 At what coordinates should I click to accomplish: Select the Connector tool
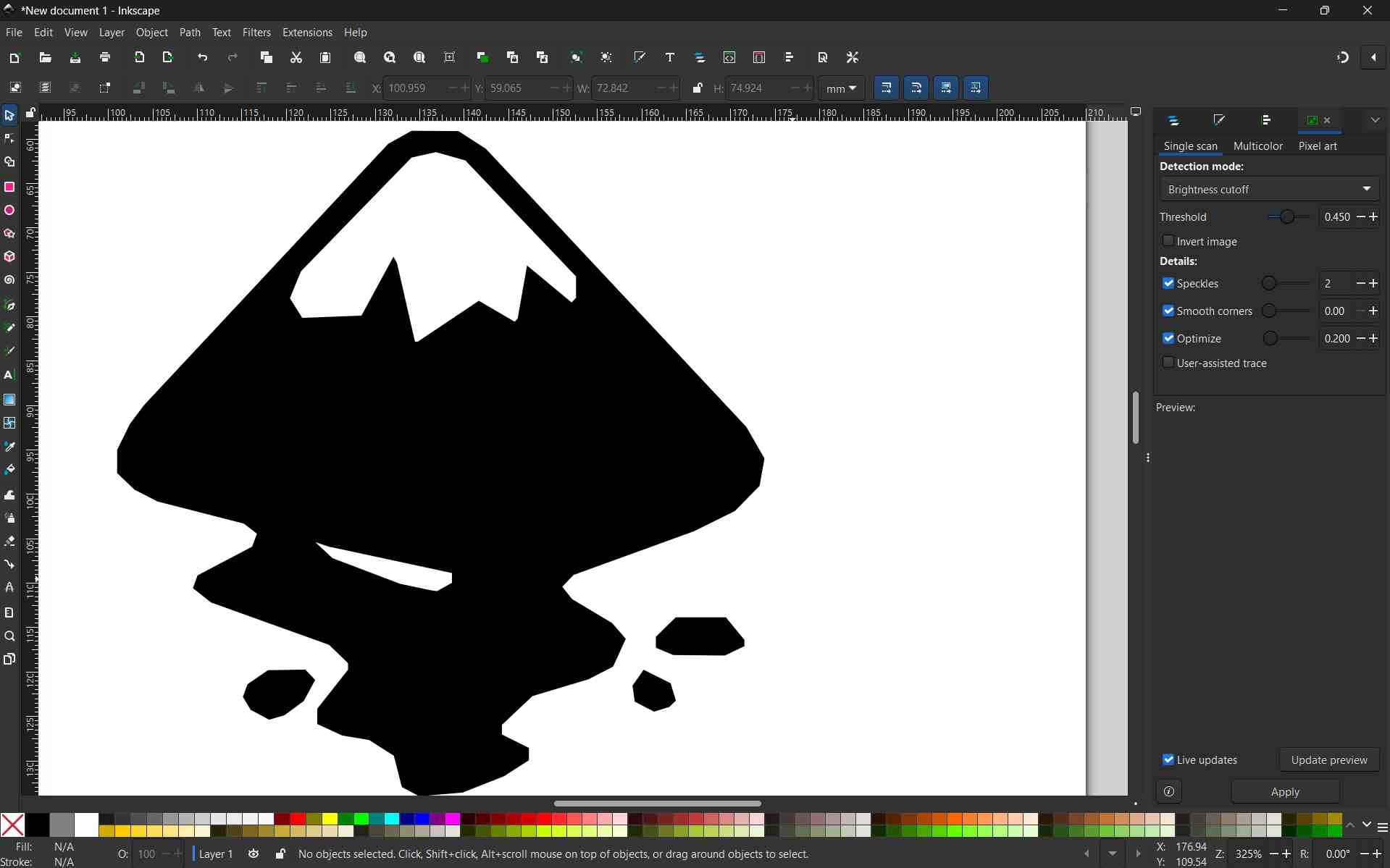pos(9,565)
